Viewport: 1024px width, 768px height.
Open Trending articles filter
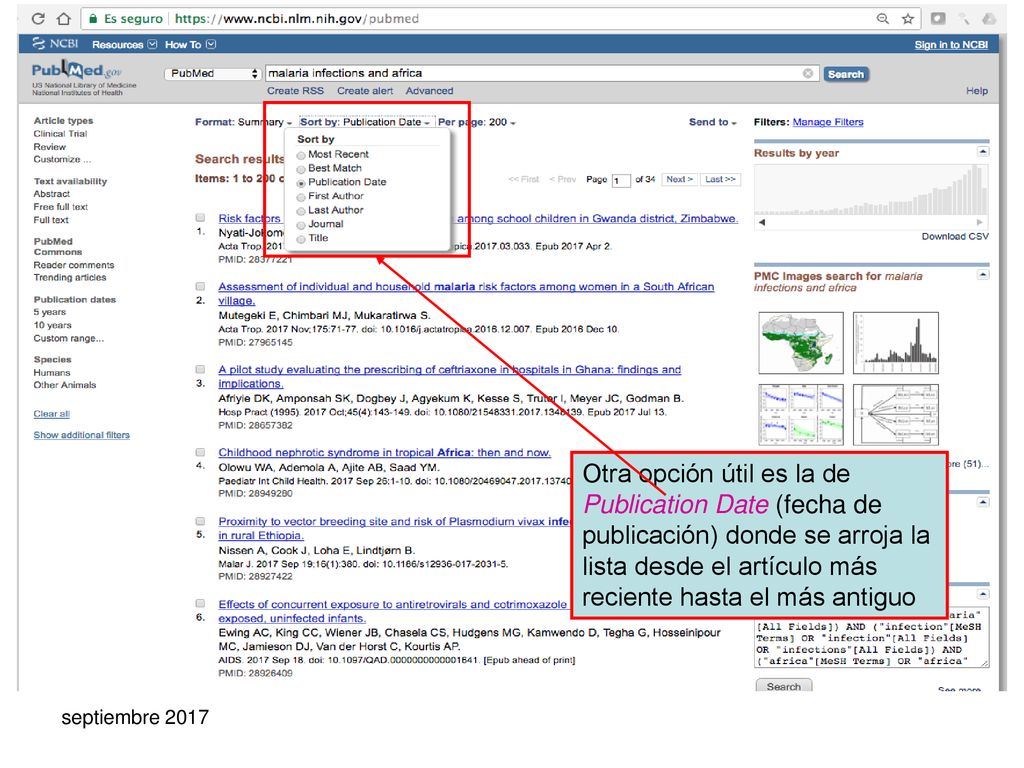point(70,278)
